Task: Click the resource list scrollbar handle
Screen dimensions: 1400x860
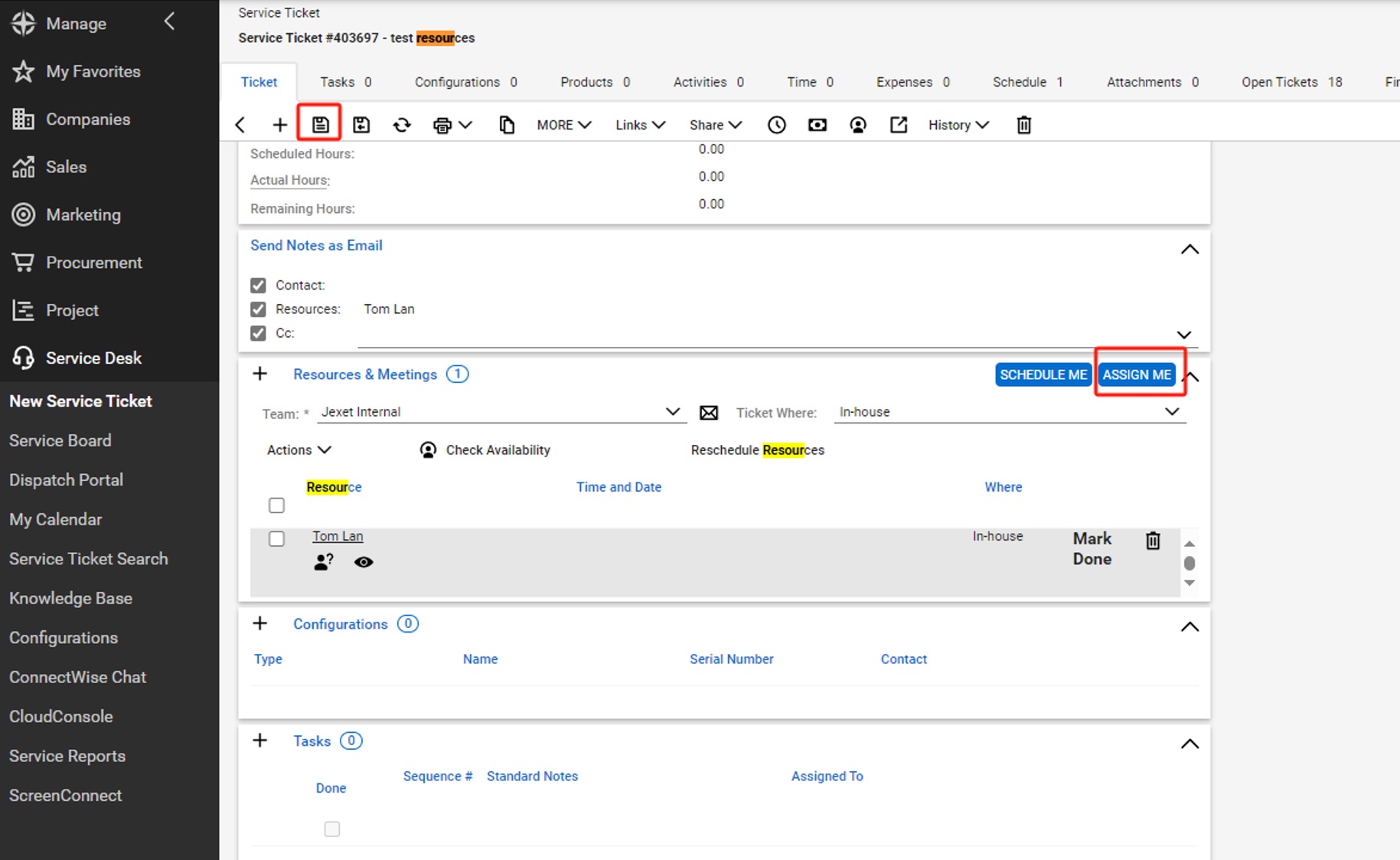Action: [x=1189, y=563]
